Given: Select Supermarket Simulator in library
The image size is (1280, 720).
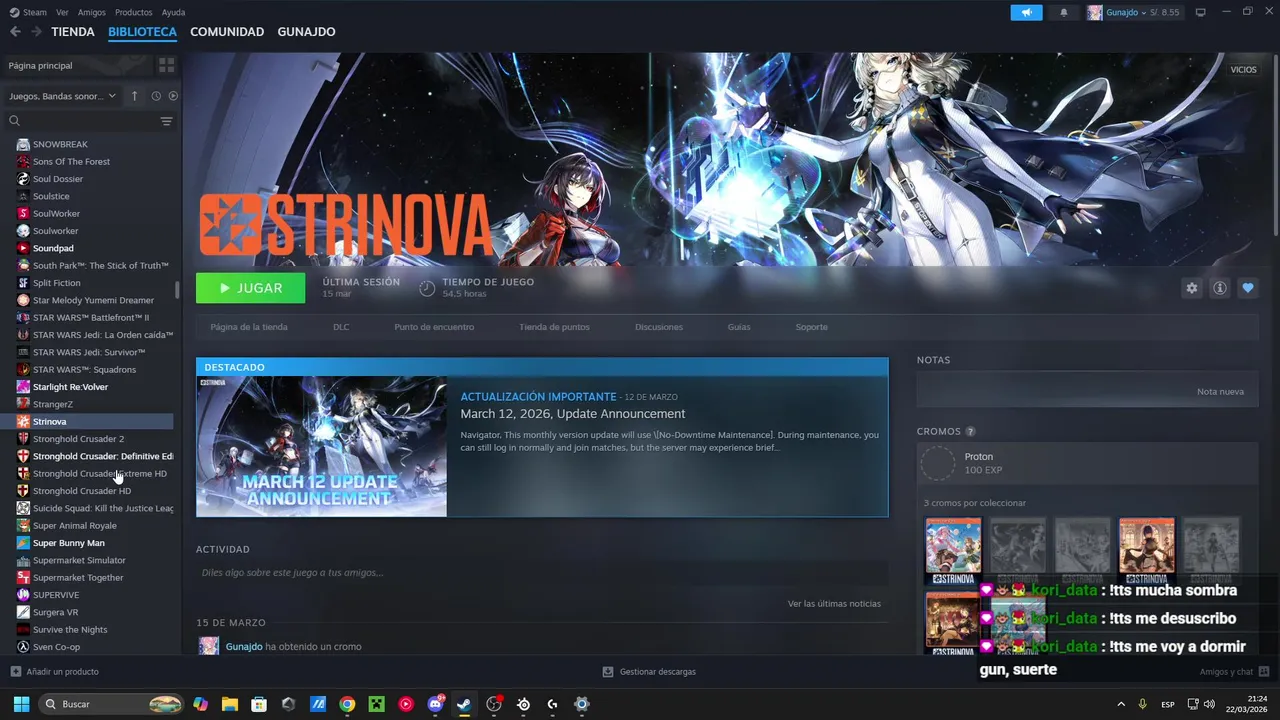Looking at the screenshot, I should click(79, 560).
